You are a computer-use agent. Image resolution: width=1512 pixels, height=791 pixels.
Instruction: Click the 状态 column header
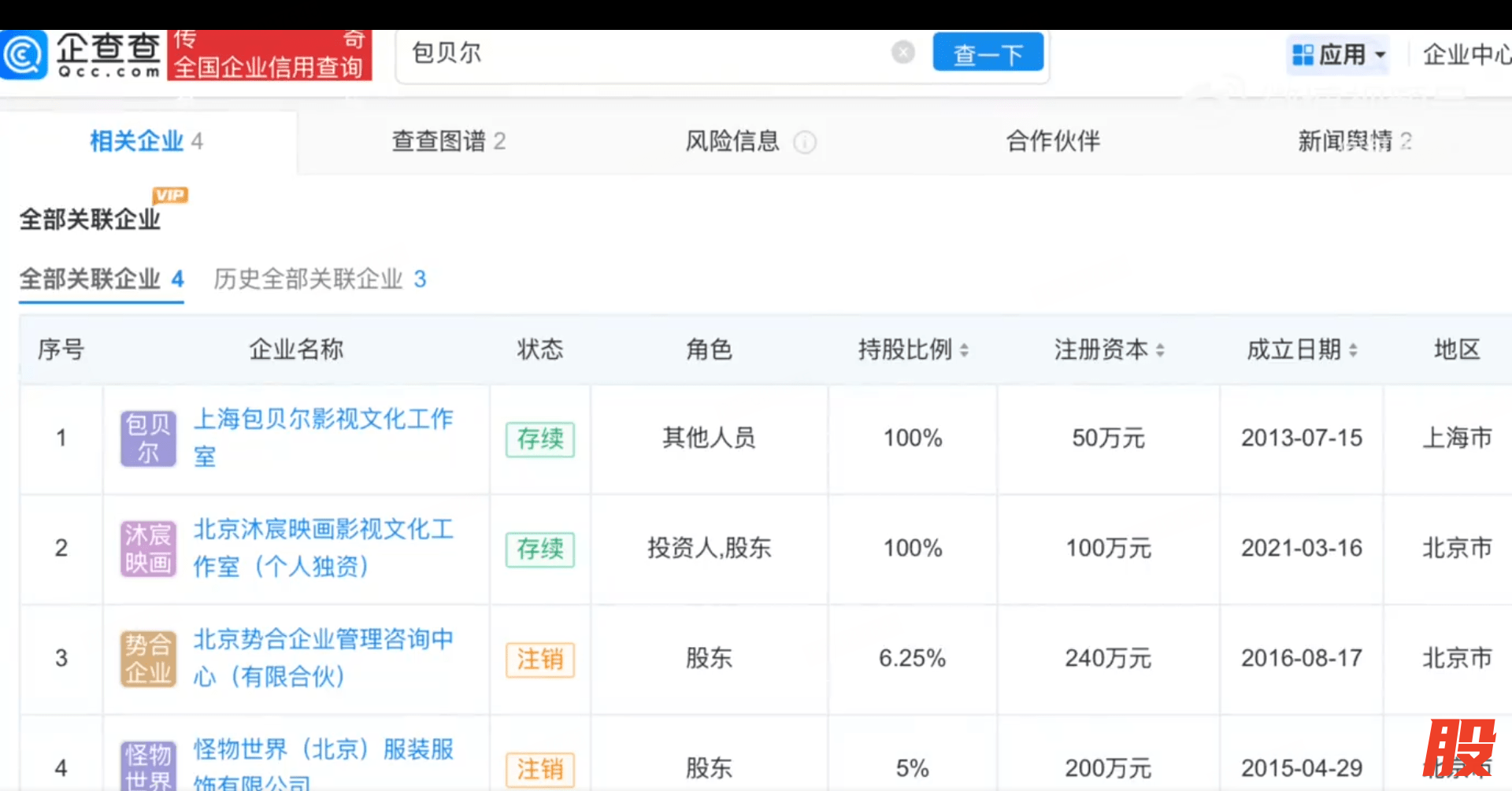click(x=540, y=349)
